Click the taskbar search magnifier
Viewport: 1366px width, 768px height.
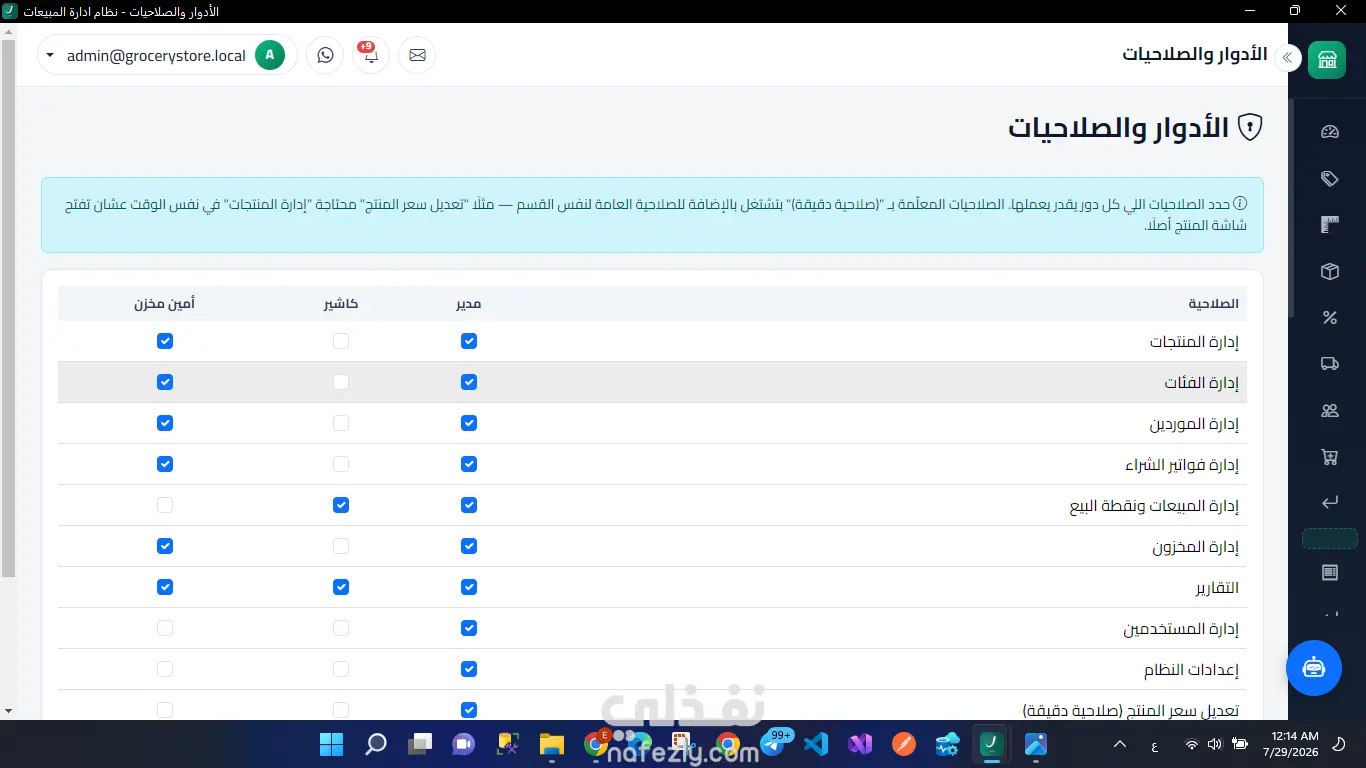coord(376,744)
